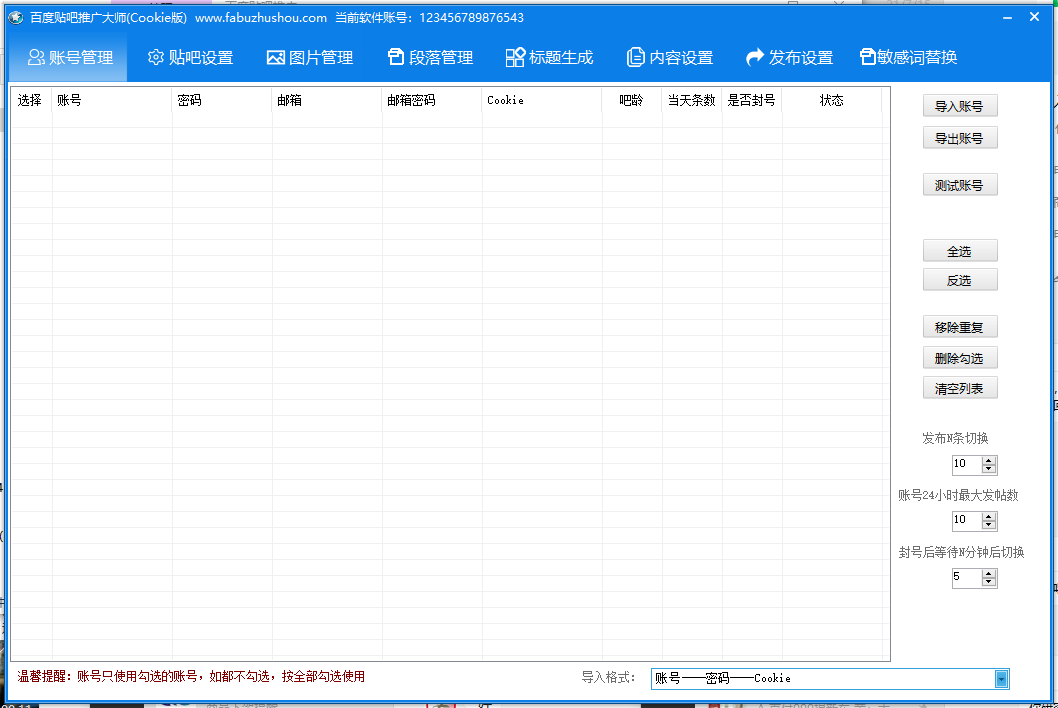Increase the 发布N条切换 value
1058x708 pixels.
click(x=989, y=460)
